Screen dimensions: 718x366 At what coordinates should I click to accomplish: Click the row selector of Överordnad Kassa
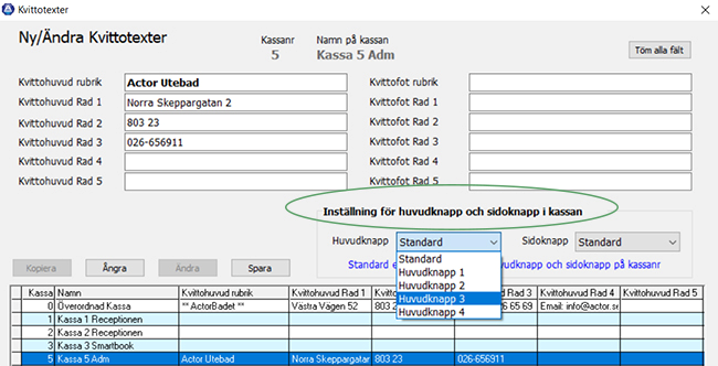(x=16, y=306)
